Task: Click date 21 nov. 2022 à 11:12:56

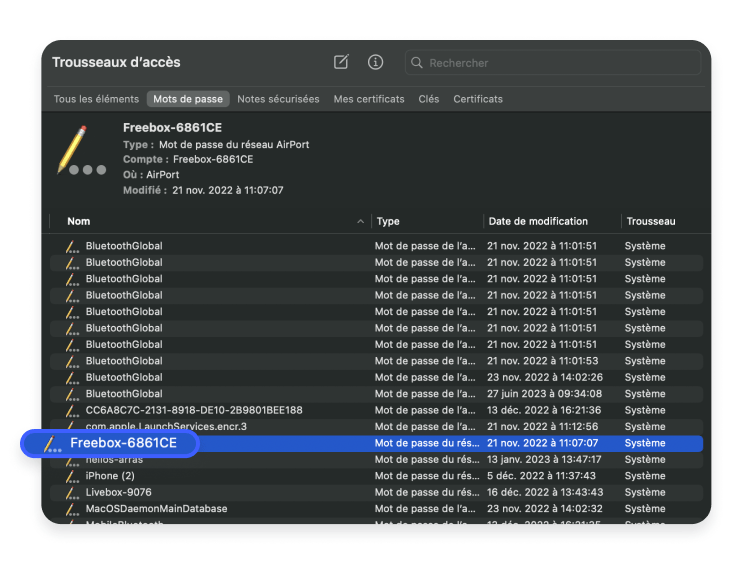Action: 542,427
